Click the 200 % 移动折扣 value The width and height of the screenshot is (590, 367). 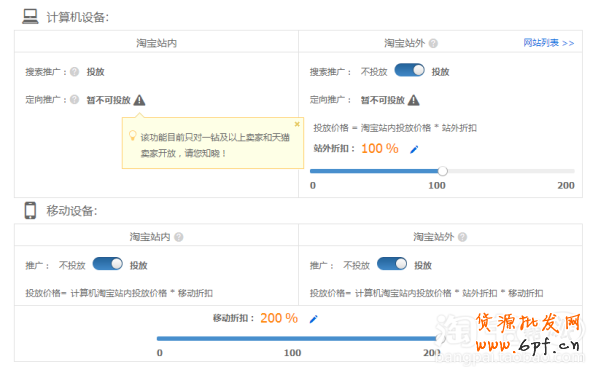tap(279, 318)
